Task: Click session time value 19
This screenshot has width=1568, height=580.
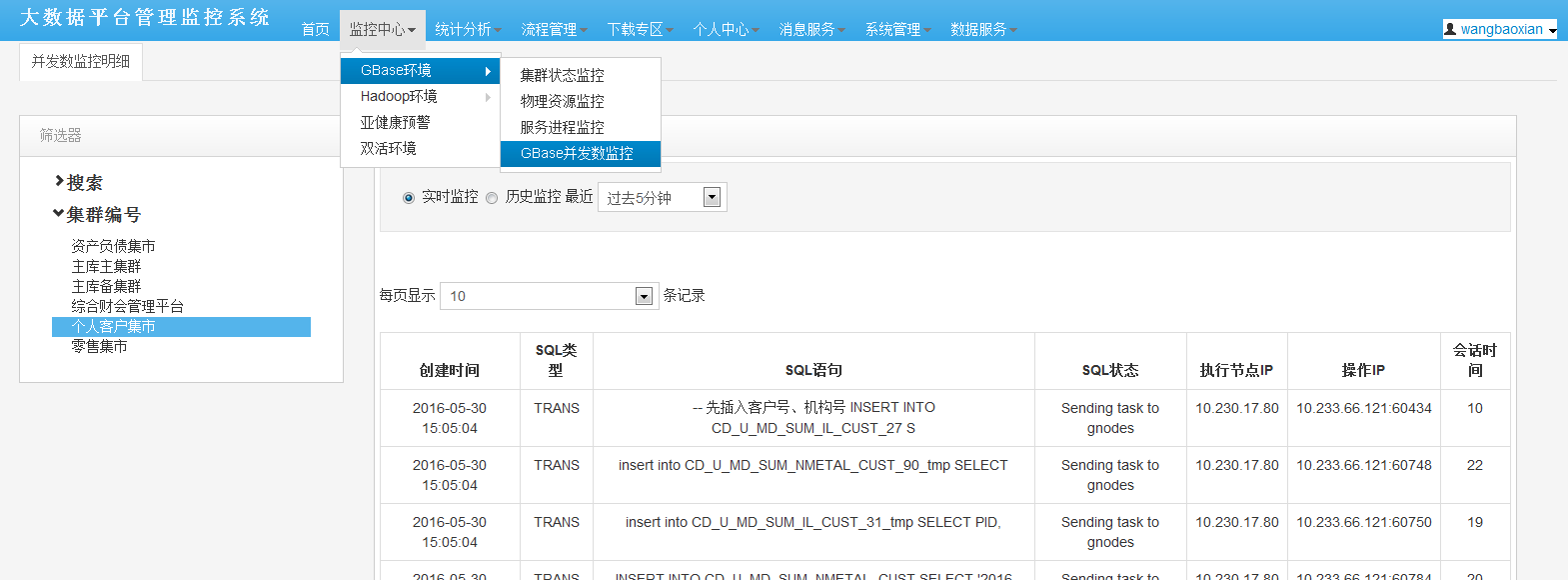Action: 1475,522
